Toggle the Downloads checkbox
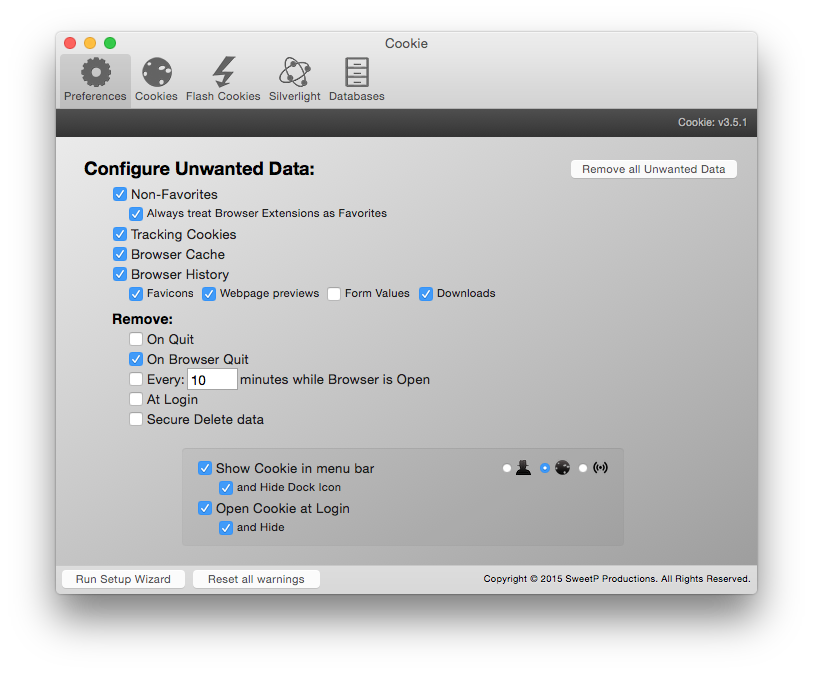813x674 pixels. click(x=426, y=294)
